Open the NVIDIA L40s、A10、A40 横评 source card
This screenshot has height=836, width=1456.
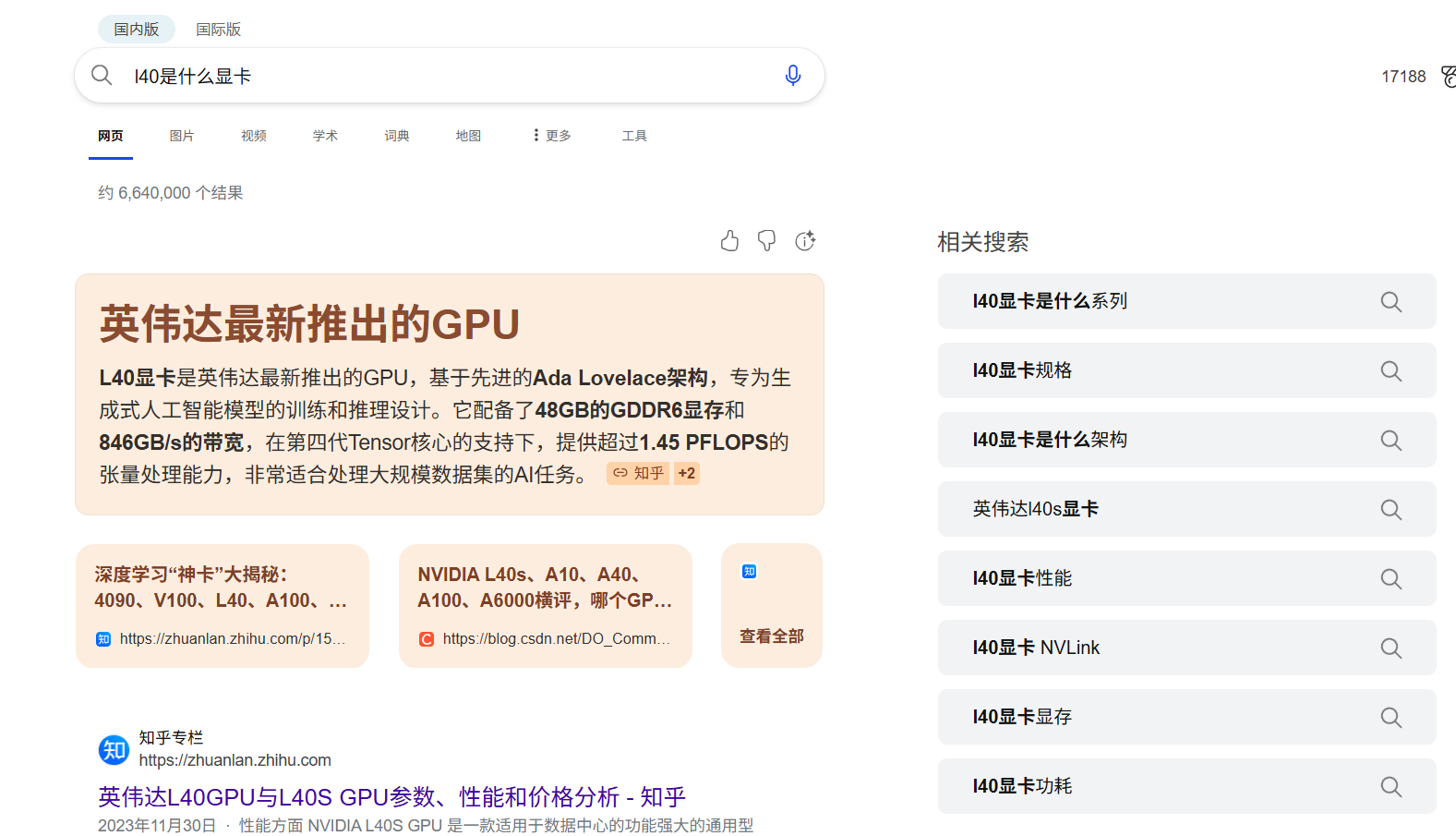click(546, 606)
